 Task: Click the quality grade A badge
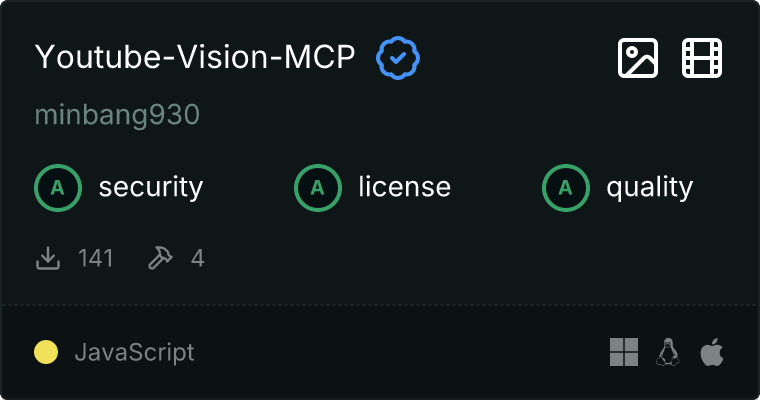[x=566, y=187]
